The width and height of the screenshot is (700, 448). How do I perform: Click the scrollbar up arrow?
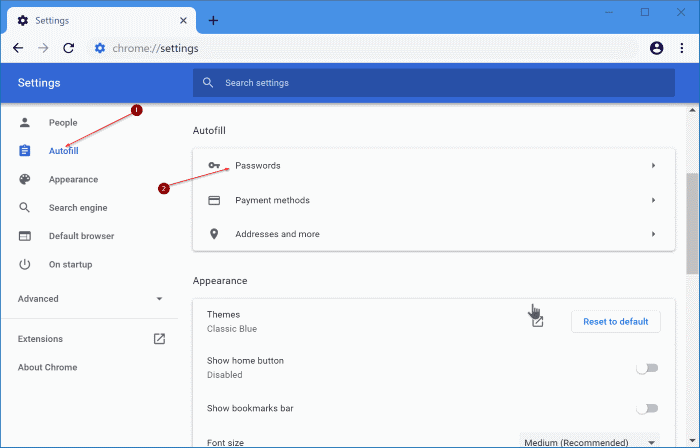click(692, 110)
